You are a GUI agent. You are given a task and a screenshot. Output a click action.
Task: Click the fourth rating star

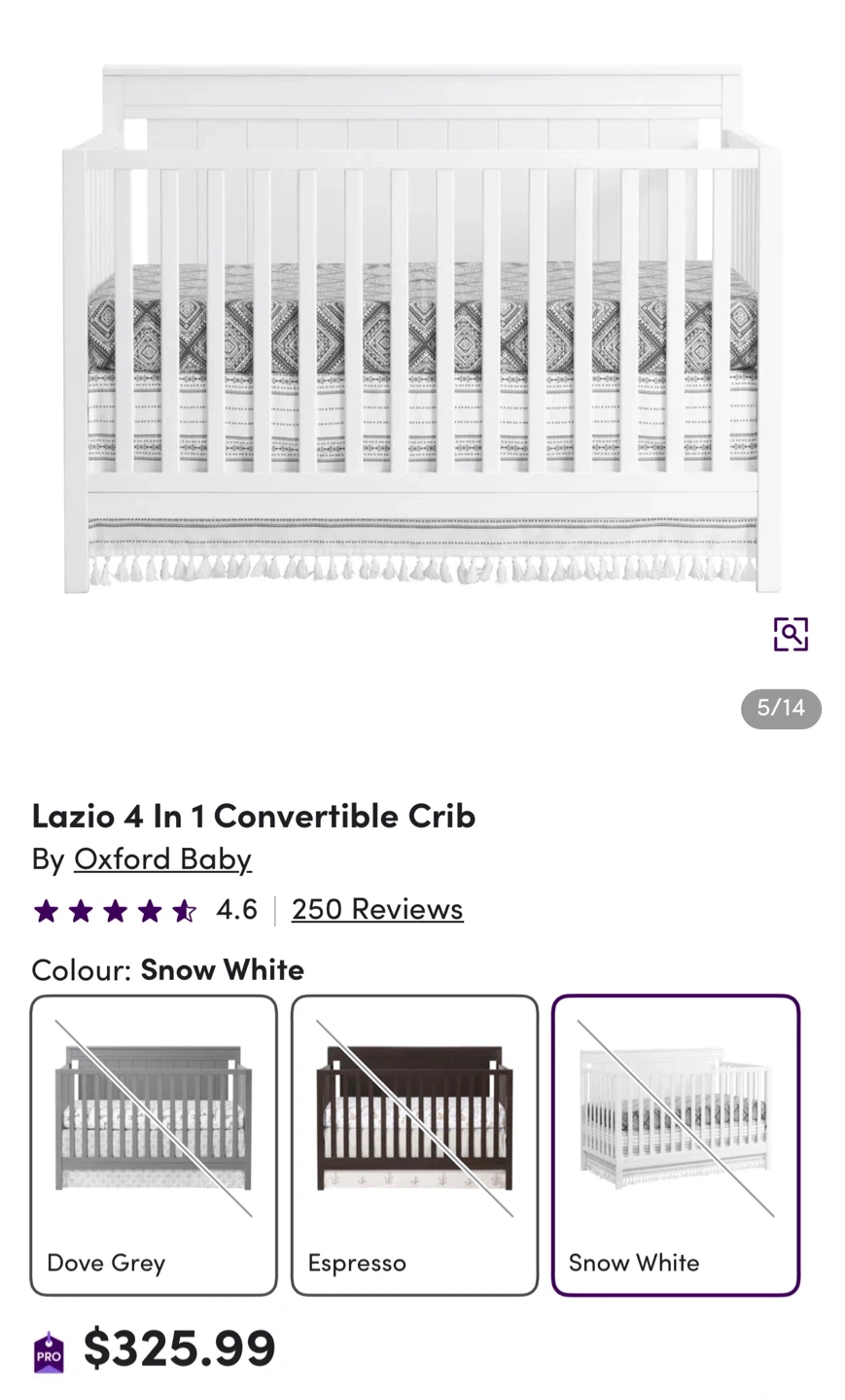tap(150, 911)
